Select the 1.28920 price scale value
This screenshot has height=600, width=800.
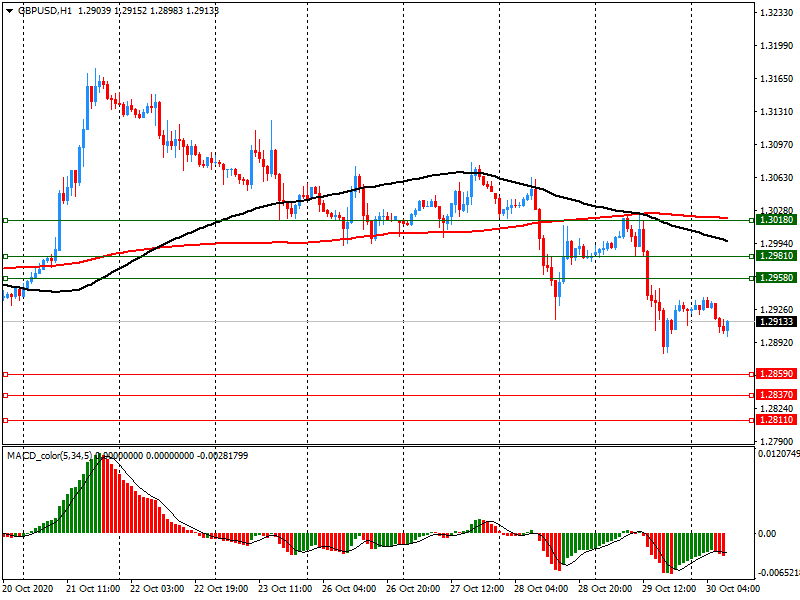tap(777, 342)
